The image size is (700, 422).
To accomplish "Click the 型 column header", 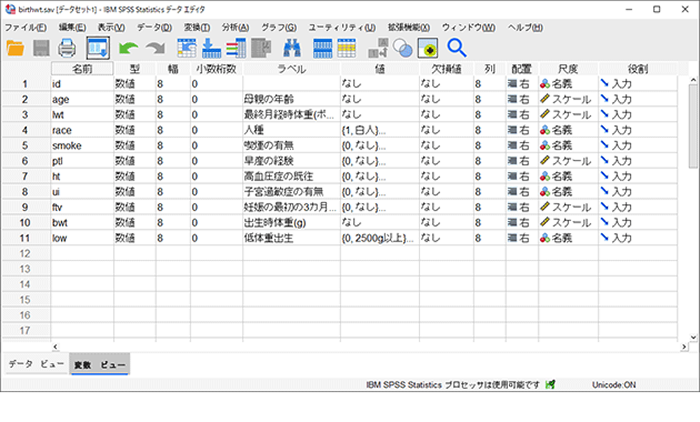I will tap(135, 69).
